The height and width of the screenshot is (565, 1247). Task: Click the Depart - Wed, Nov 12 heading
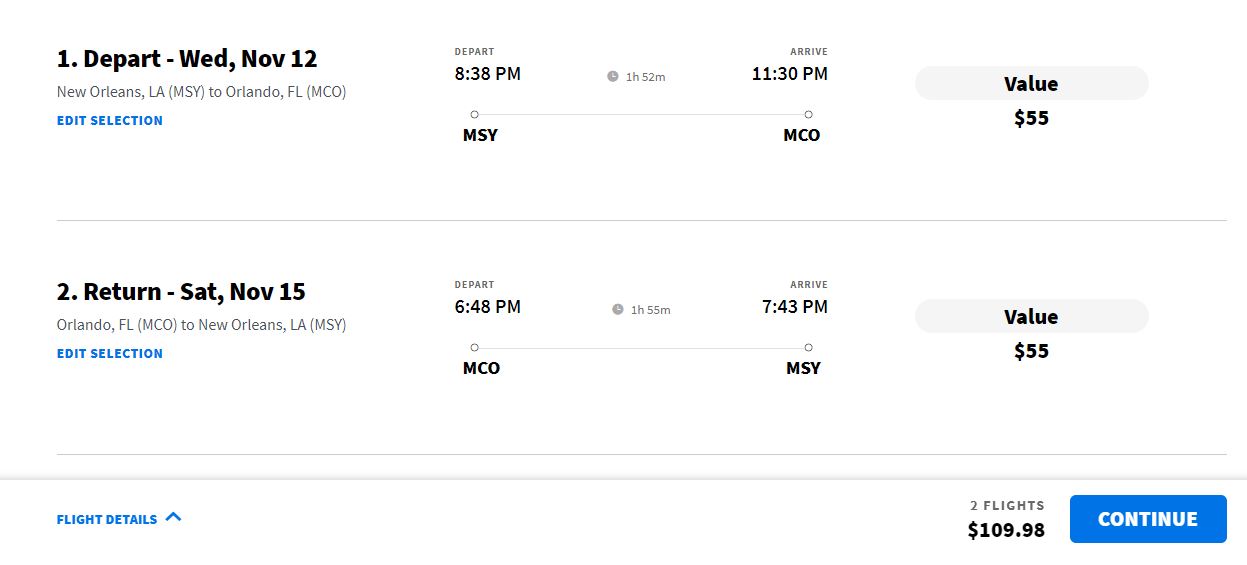click(x=187, y=59)
